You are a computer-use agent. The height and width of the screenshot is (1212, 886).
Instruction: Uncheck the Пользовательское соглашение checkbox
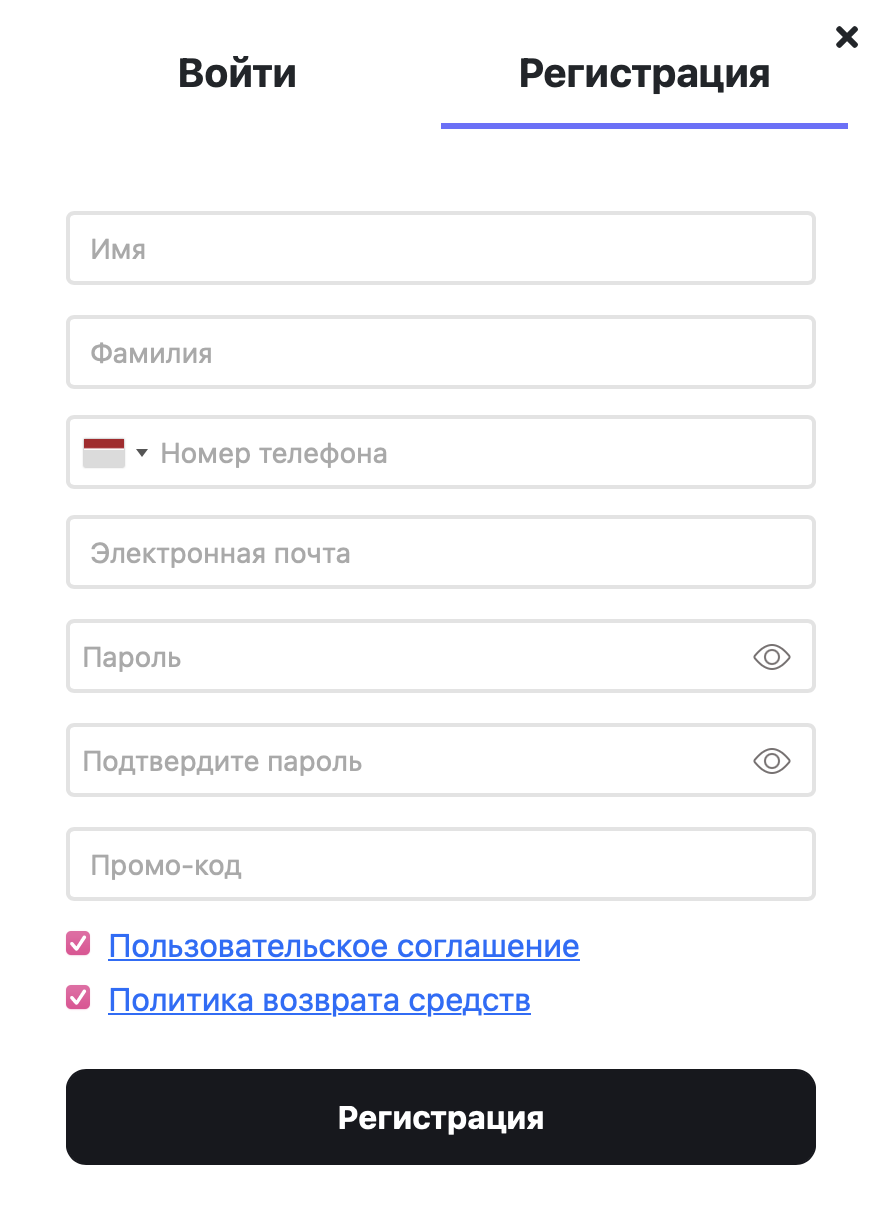(78, 943)
